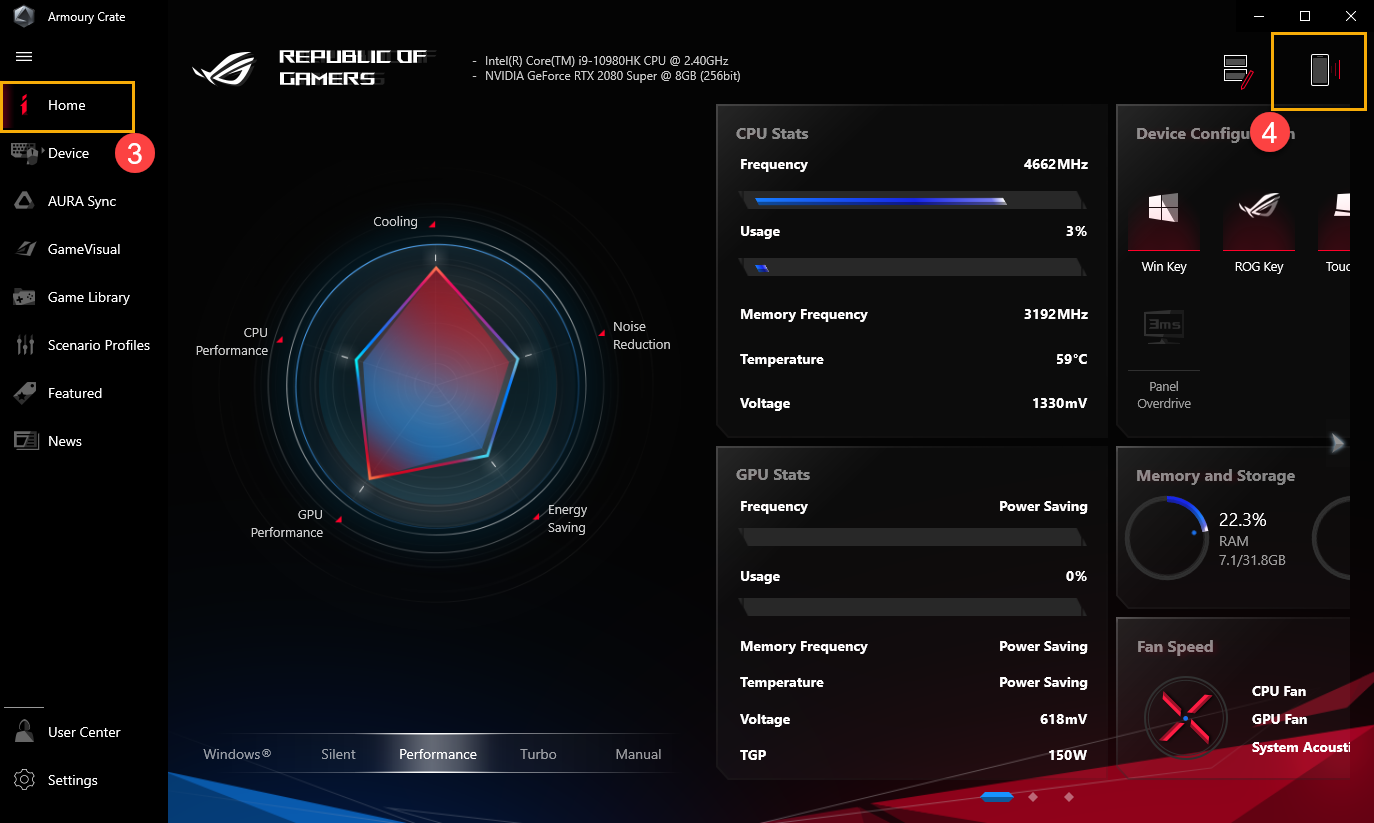
Task: Select the AURA Sync triangle icon
Action: point(24,201)
